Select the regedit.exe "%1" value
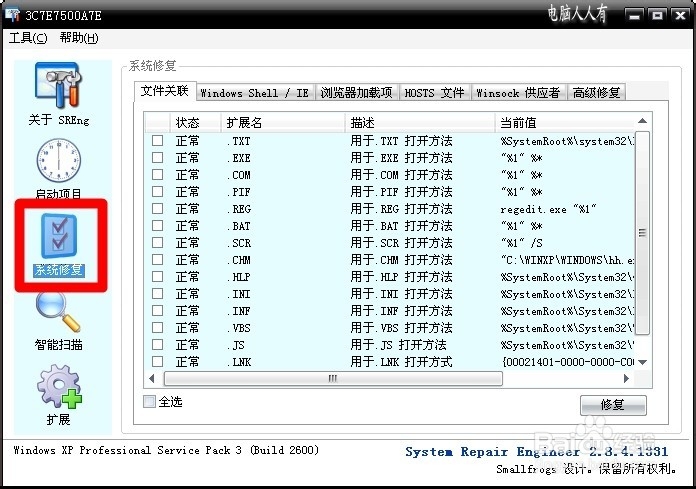This screenshot has width=696, height=489. tap(549, 209)
